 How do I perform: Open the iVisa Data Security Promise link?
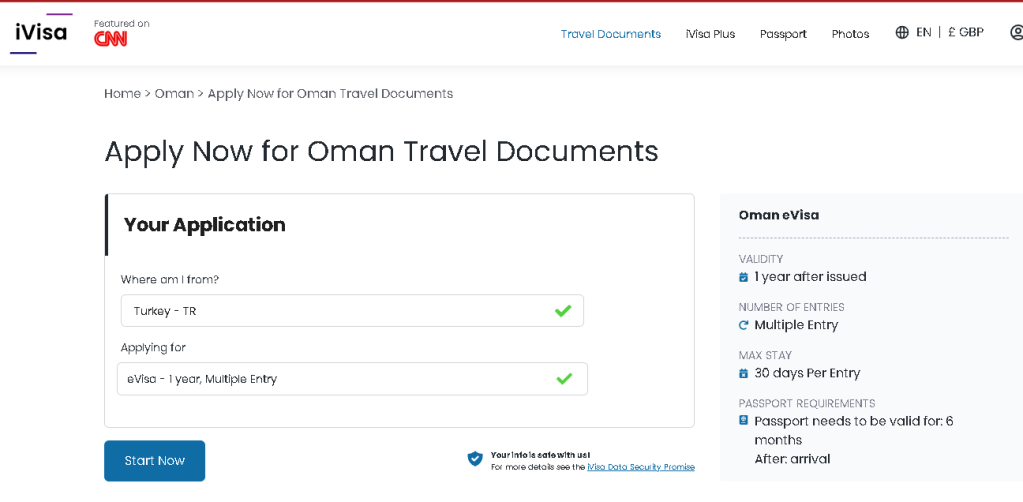pyautogui.click(x=641, y=467)
